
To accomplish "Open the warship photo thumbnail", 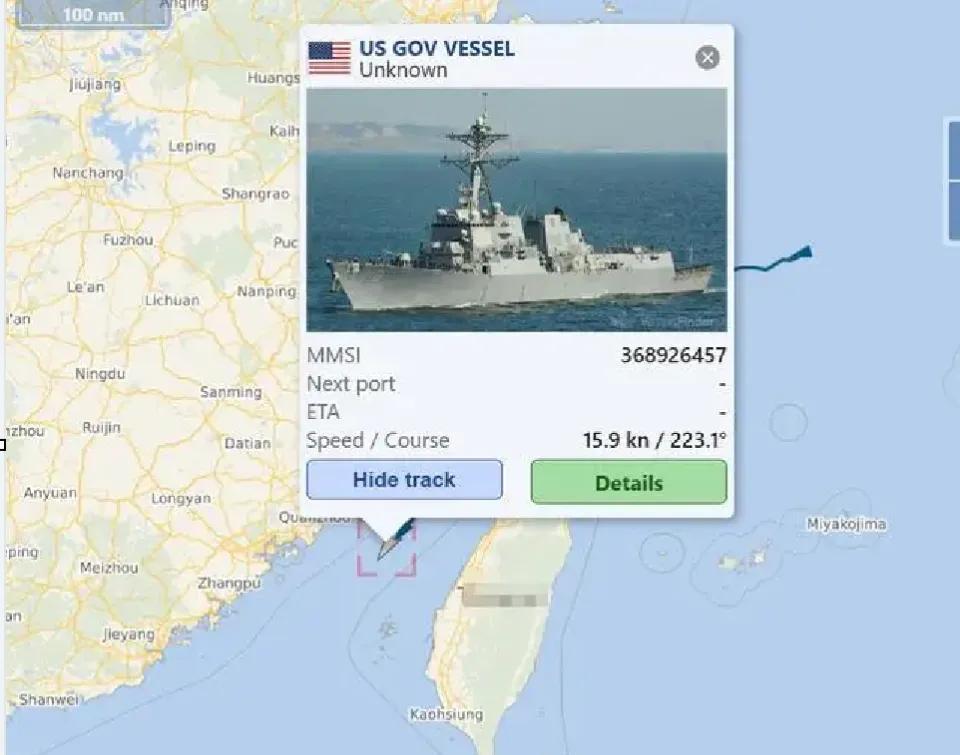I will coord(517,210).
